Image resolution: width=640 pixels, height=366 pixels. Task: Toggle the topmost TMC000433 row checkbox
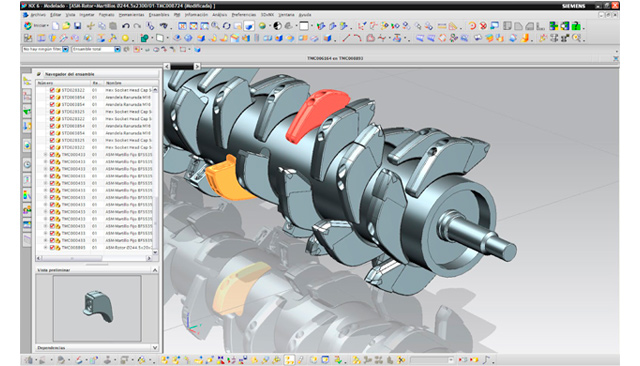point(52,155)
